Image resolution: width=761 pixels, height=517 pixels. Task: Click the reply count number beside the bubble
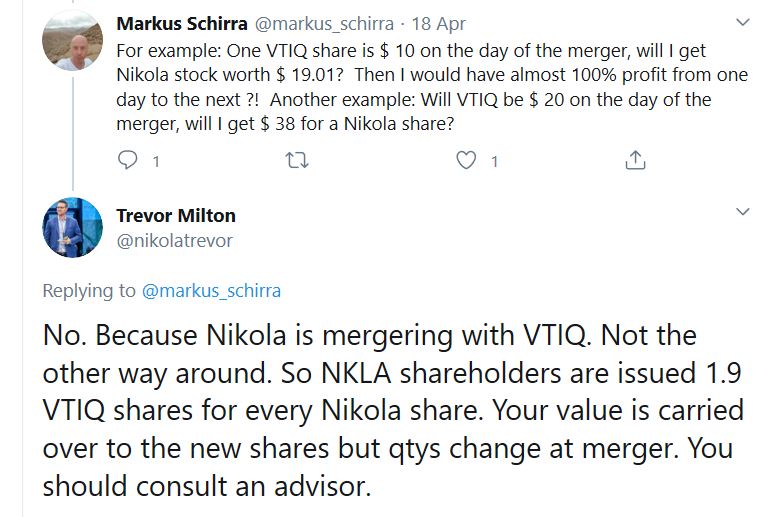click(155, 160)
